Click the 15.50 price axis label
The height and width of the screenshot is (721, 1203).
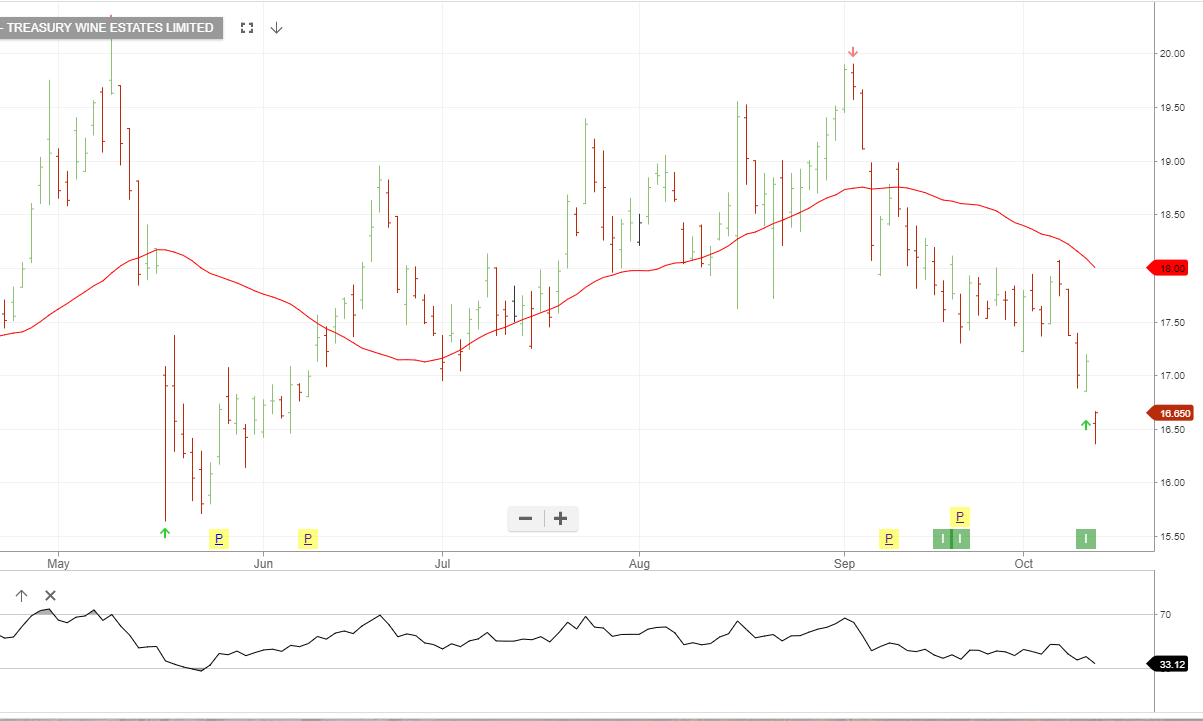tap(1172, 537)
